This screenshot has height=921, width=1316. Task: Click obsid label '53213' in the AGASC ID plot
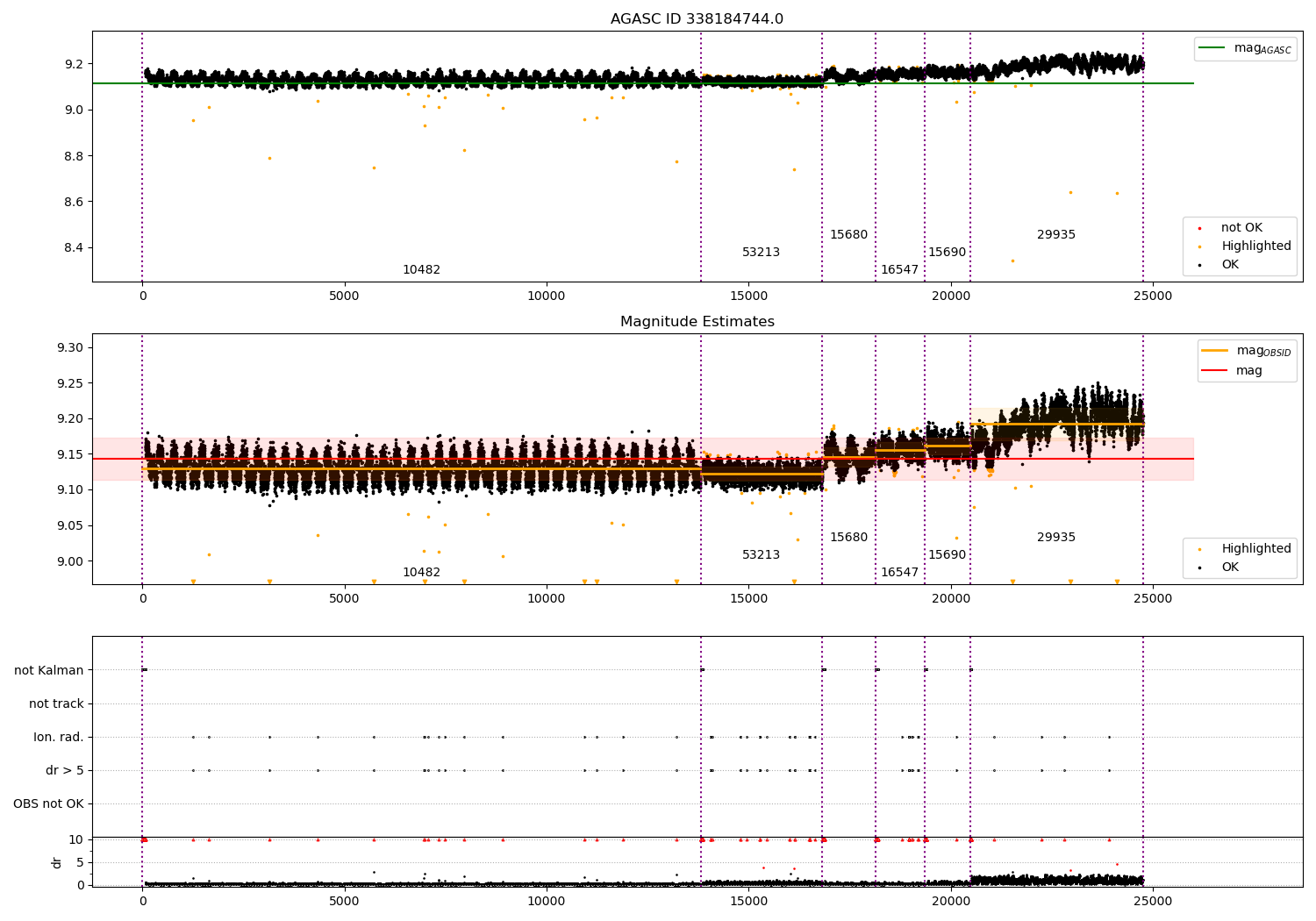[x=761, y=253]
